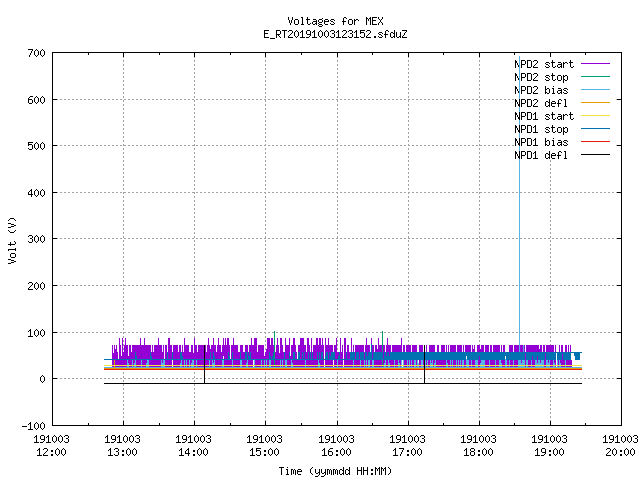
Task: Click the -100 y-axis tick label
Action: 33,426
